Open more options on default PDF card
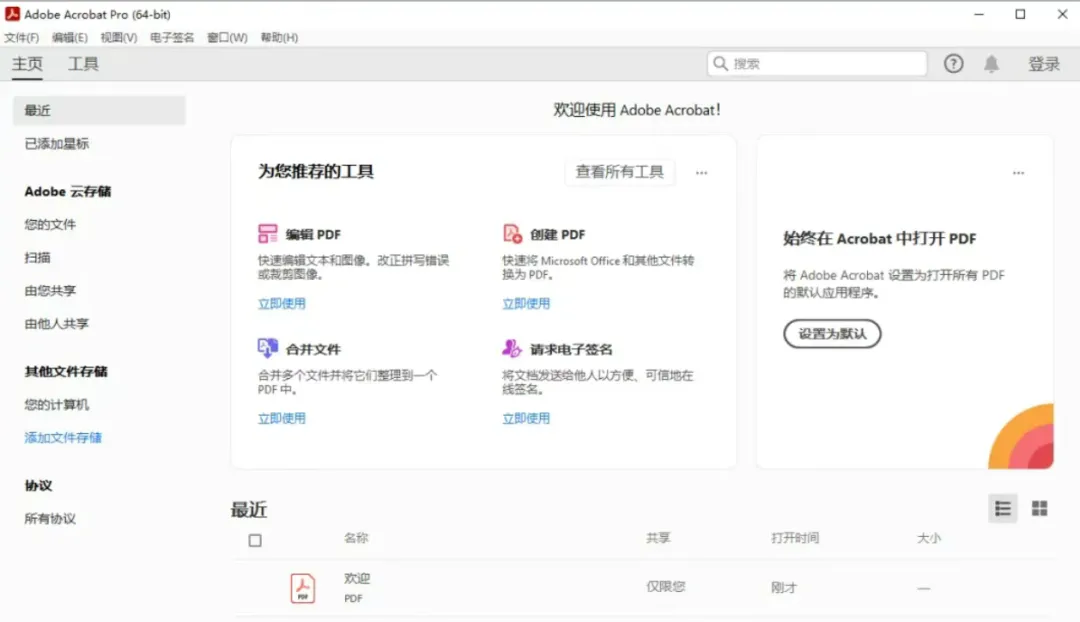The image size is (1080, 622). 1018,173
